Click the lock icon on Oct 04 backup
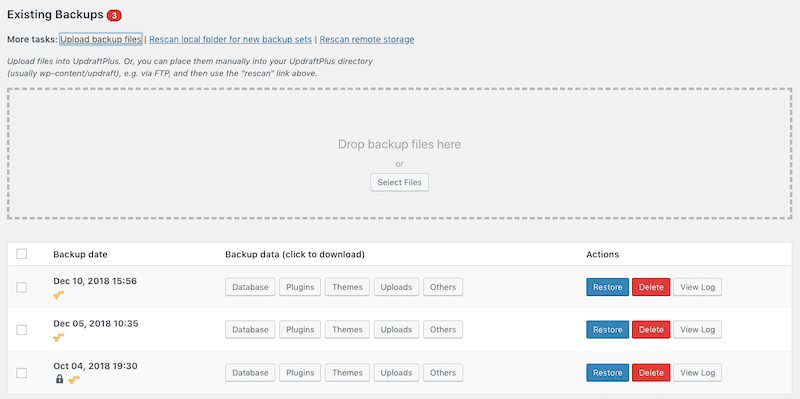This screenshot has height=399, width=800. 59,379
